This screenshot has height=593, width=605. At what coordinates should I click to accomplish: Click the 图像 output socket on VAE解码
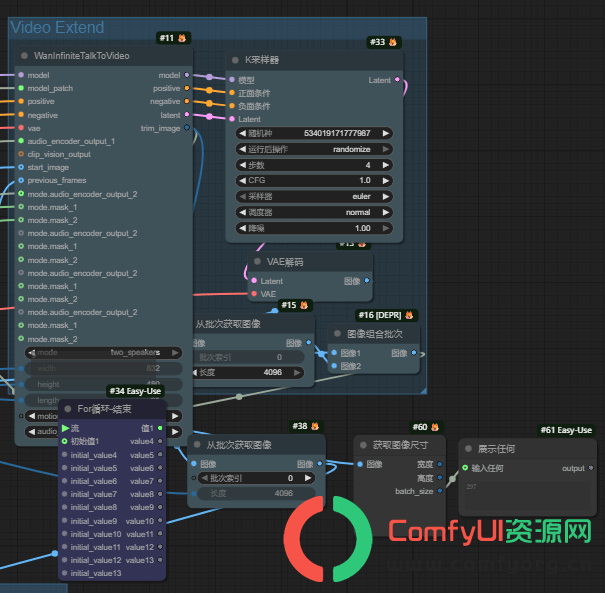pos(367,280)
